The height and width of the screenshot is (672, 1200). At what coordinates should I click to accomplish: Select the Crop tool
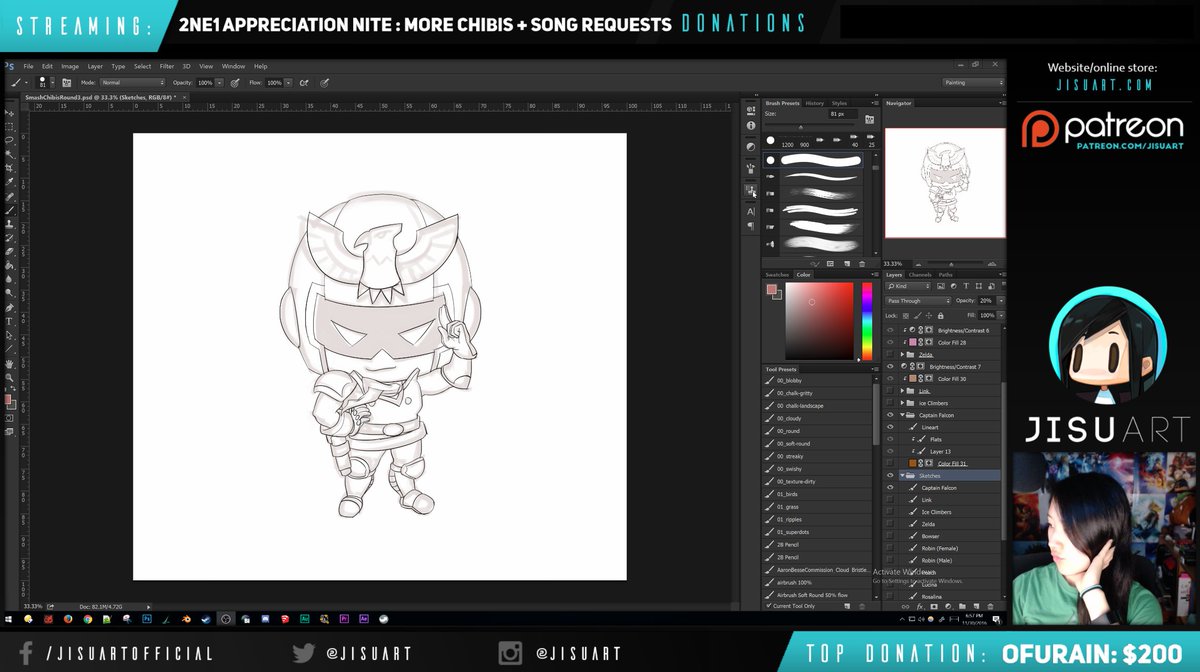click(x=10, y=170)
